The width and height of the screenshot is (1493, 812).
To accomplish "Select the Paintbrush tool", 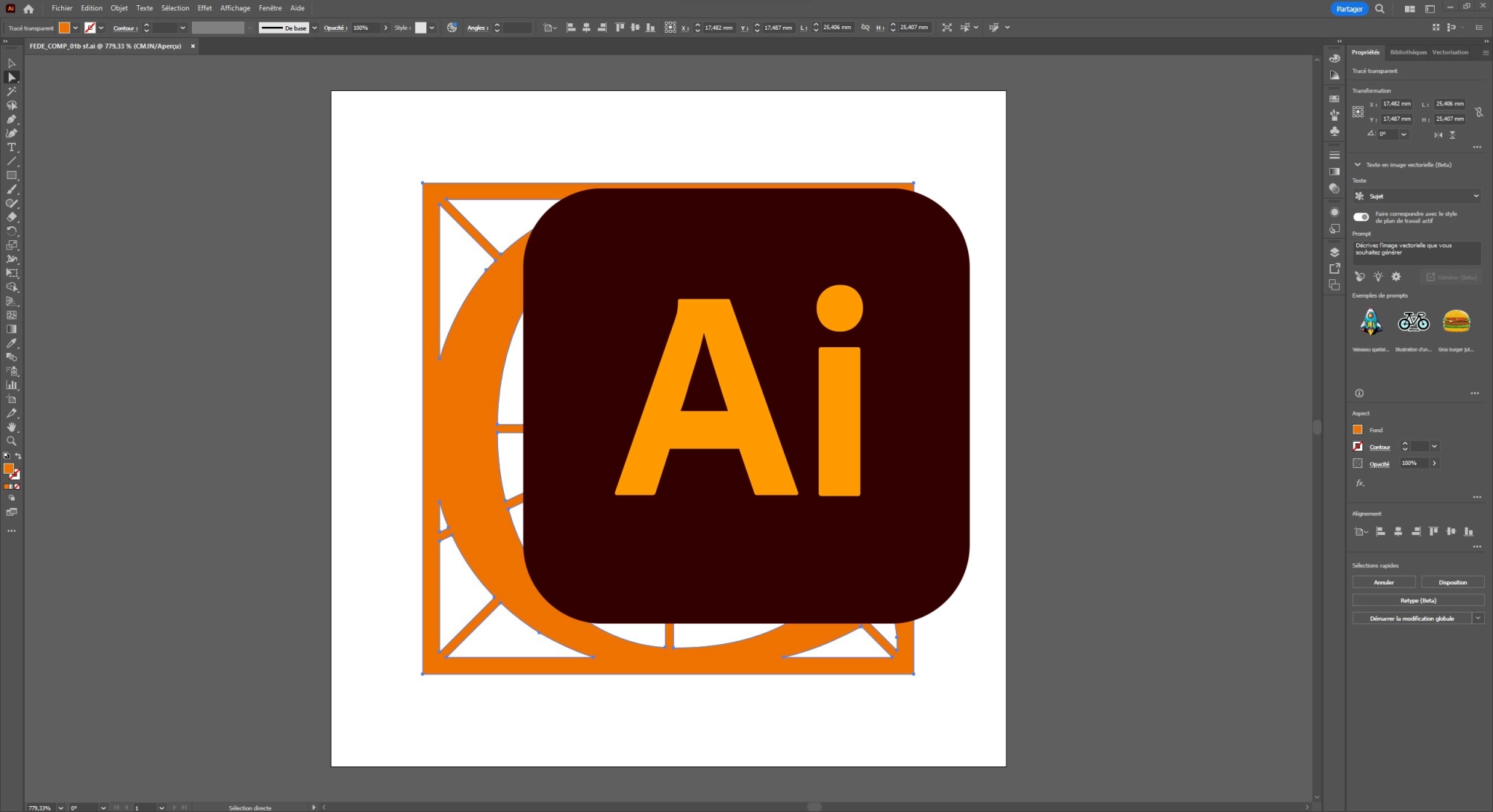I will click(12, 190).
